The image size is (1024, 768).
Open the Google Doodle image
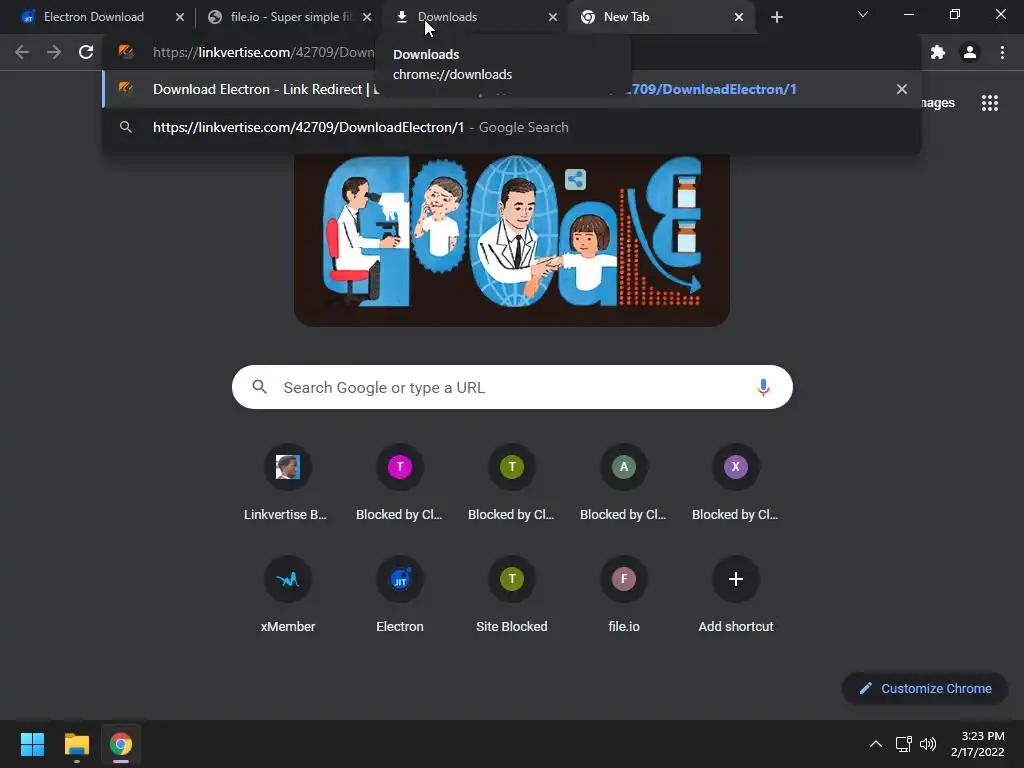[x=511, y=240]
